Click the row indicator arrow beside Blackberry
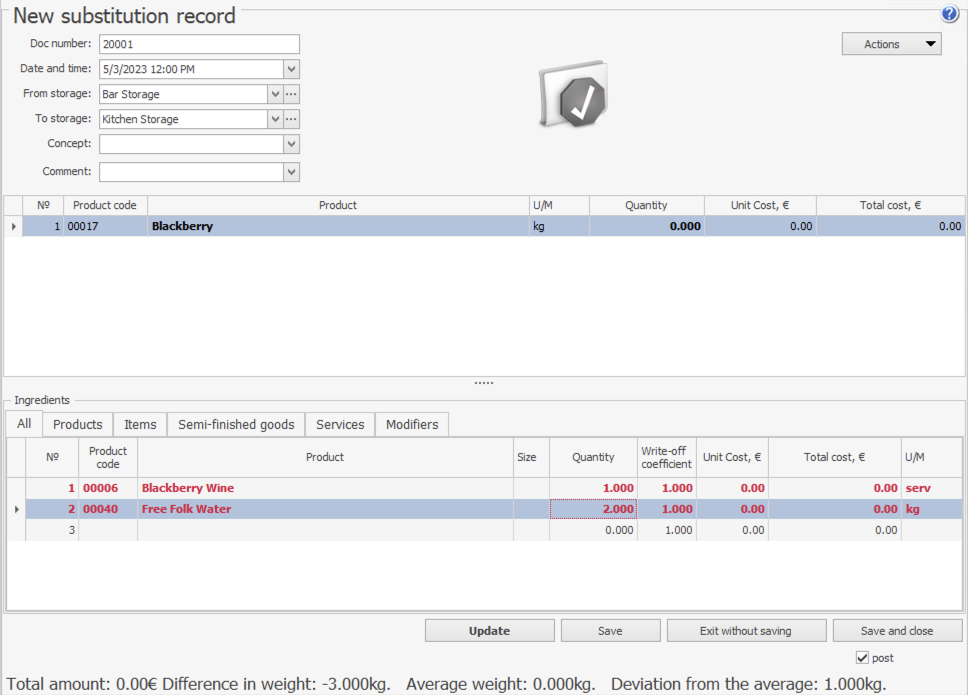This screenshot has height=695, width=968. point(13,227)
